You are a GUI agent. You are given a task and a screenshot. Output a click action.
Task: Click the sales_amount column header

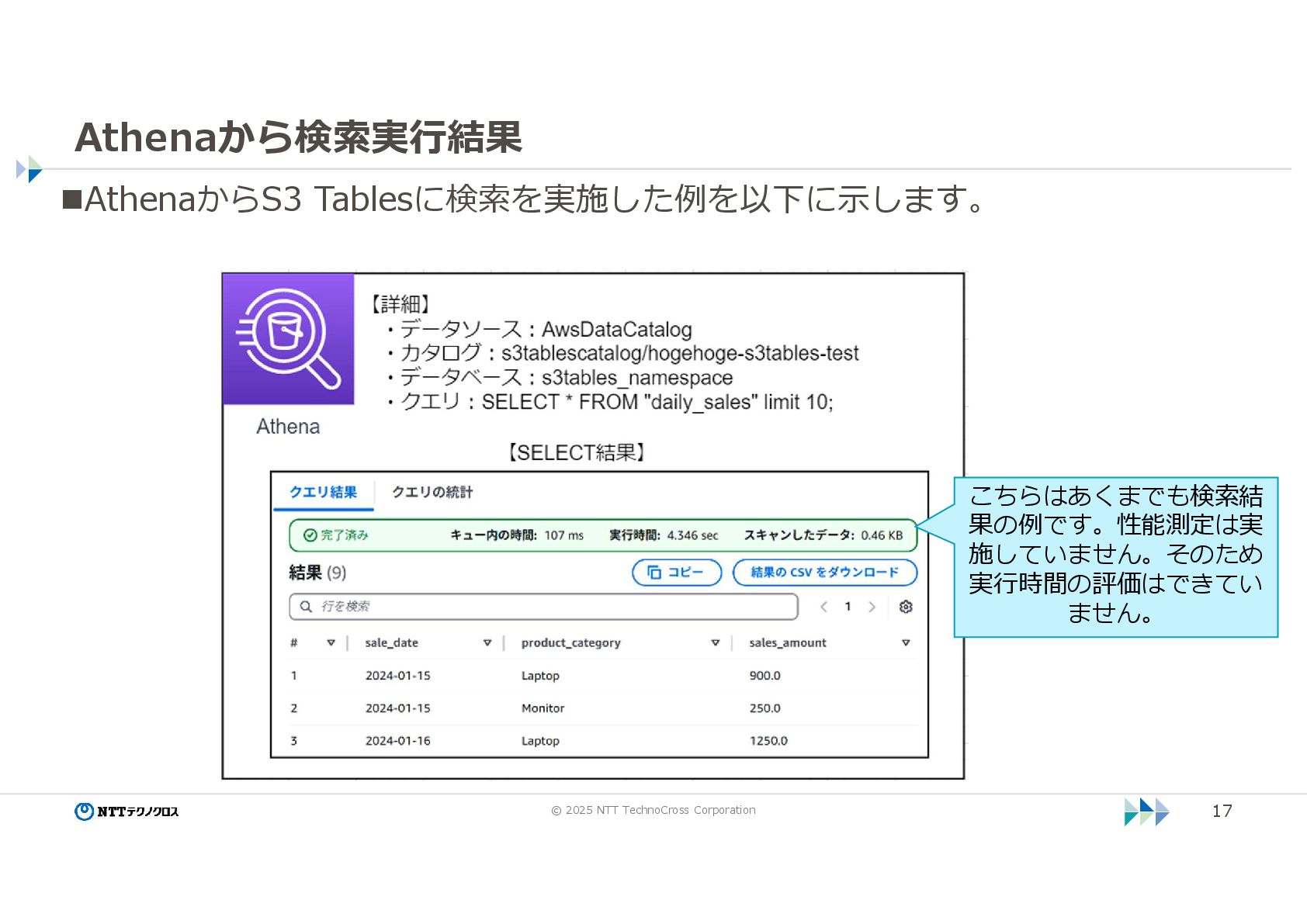(x=788, y=643)
